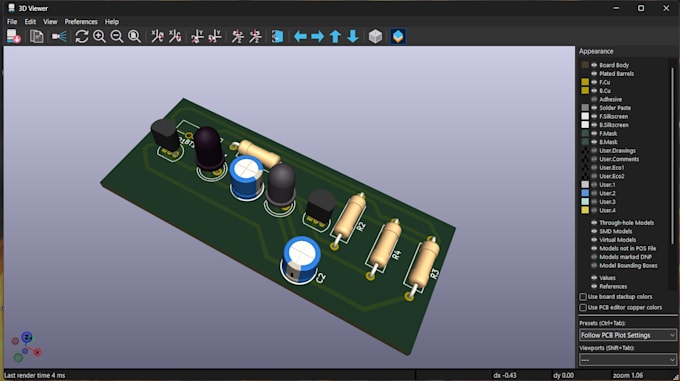
Task: Change the User.2 blue color swatch
Action: coord(585,193)
